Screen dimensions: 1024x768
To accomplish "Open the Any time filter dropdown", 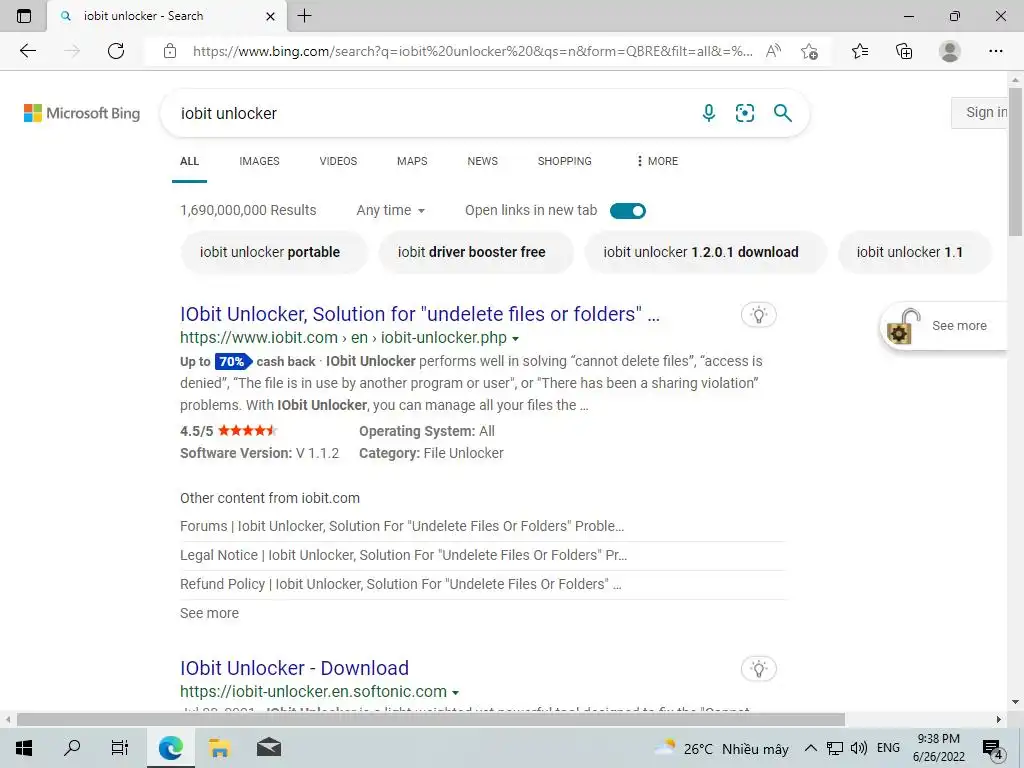I will coord(391,210).
